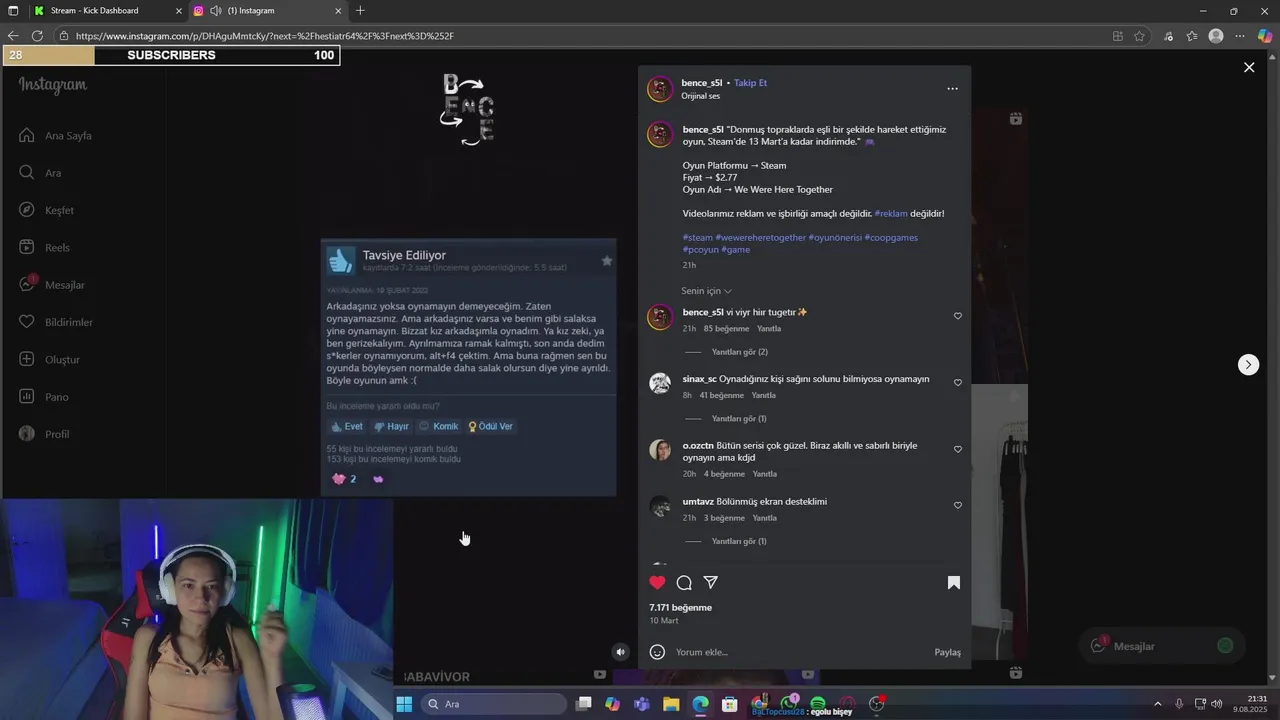Click the comment bubble icon under post
This screenshot has width=1280, height=720.
click(x=684, y=583)
